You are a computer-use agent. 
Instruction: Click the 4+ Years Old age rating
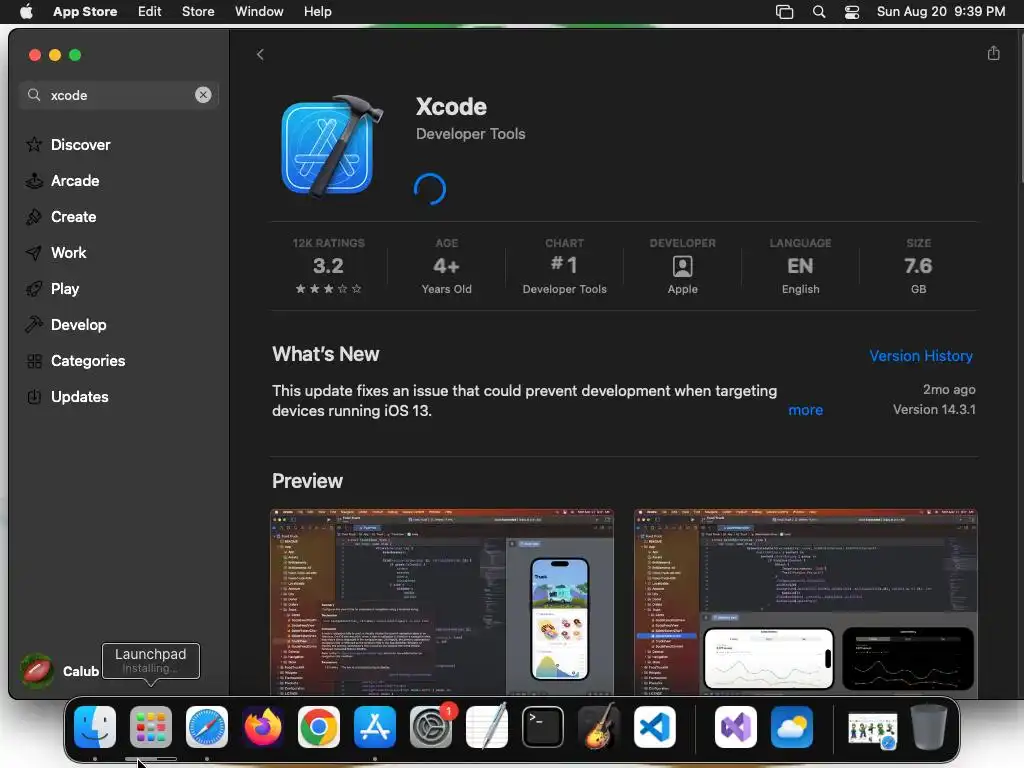click(447, 268)
